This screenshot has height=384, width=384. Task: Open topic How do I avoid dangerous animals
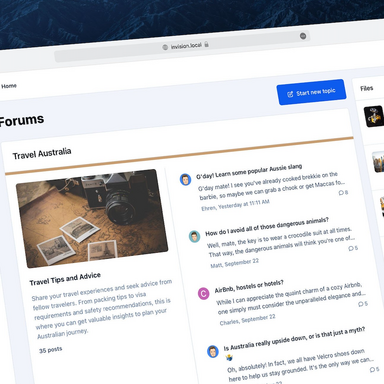click(x=267, y=227)
